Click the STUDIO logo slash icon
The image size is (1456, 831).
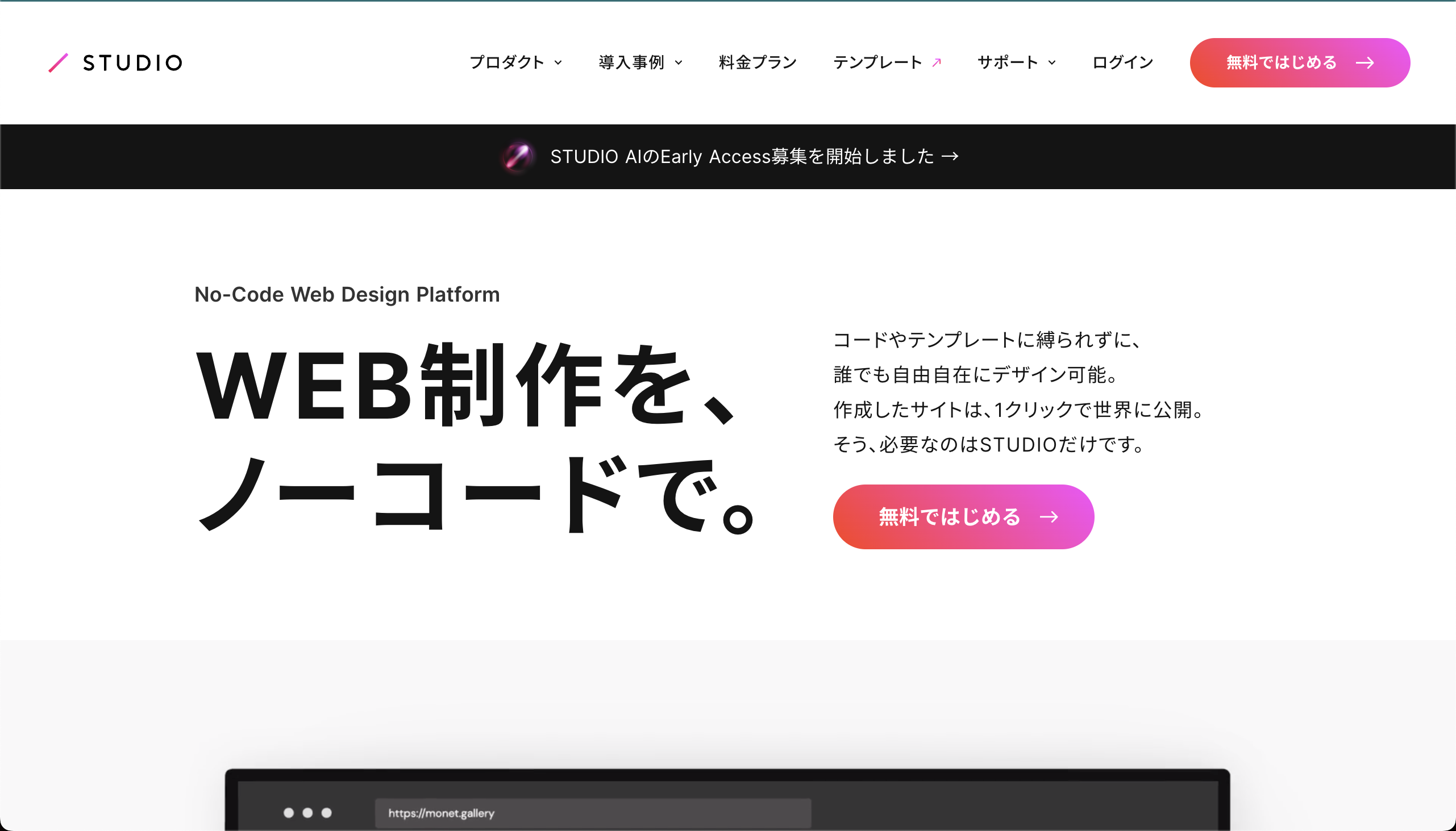tap(58, 63)
